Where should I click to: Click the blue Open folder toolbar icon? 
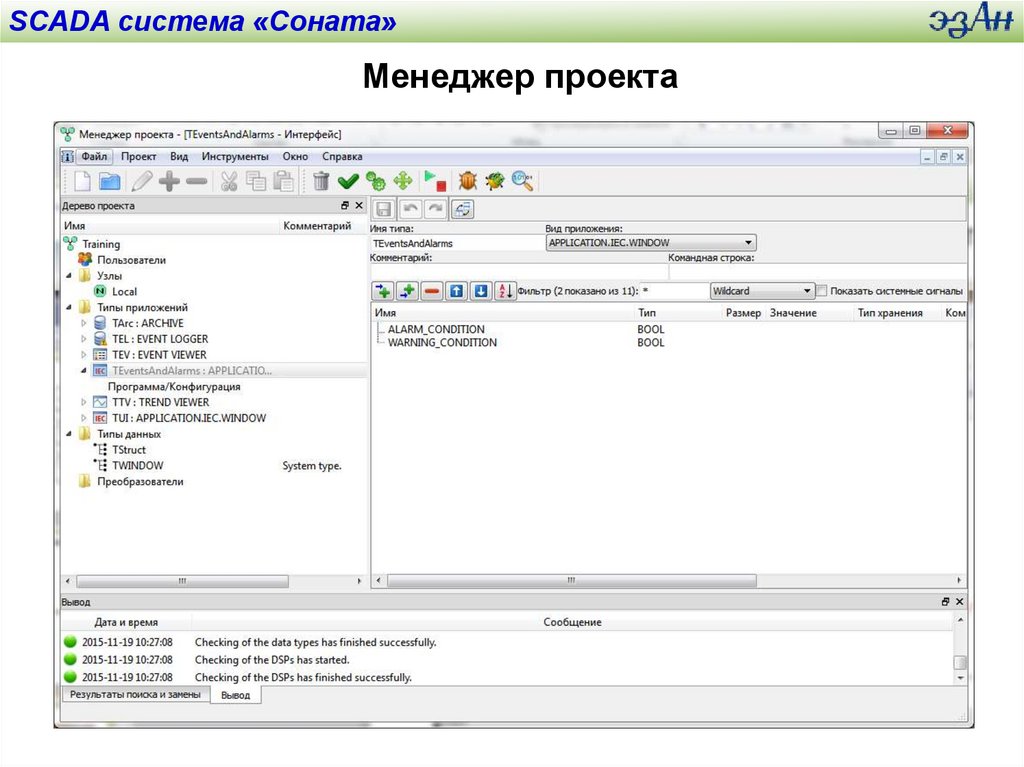(x=109, y=181)
